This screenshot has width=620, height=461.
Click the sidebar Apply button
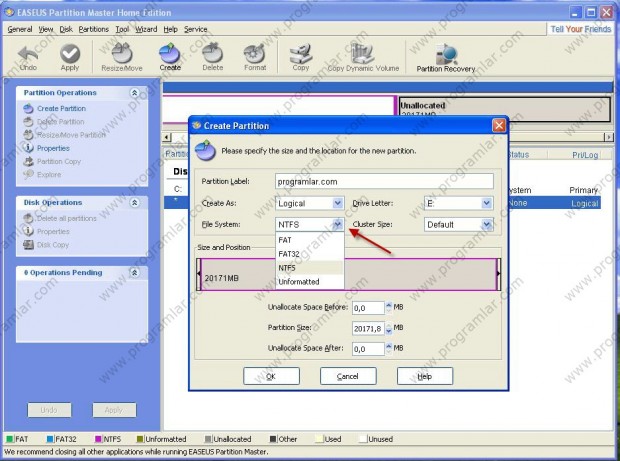coord(114,410)
